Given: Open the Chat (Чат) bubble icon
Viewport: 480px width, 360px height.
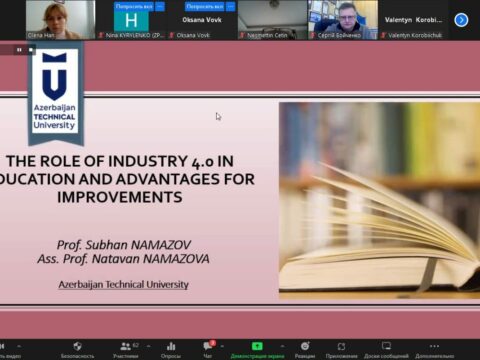Looking at the screenshot, I should (x=208, y=346).
